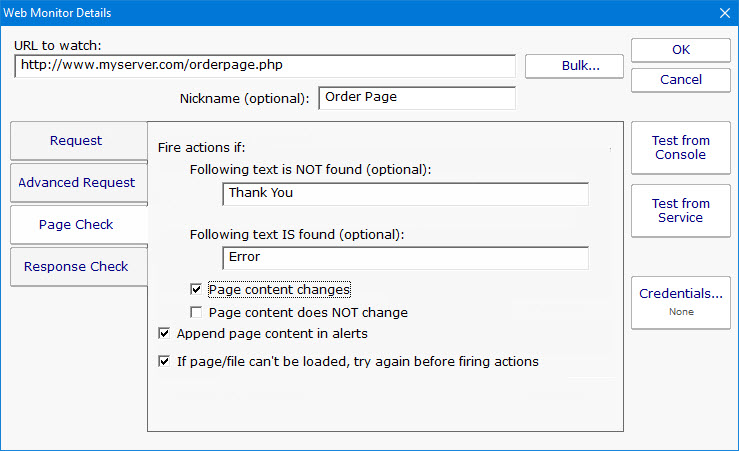Toggle Append page content in alerts
Screen dimensions: 739x451
click(x=164, y=333)
